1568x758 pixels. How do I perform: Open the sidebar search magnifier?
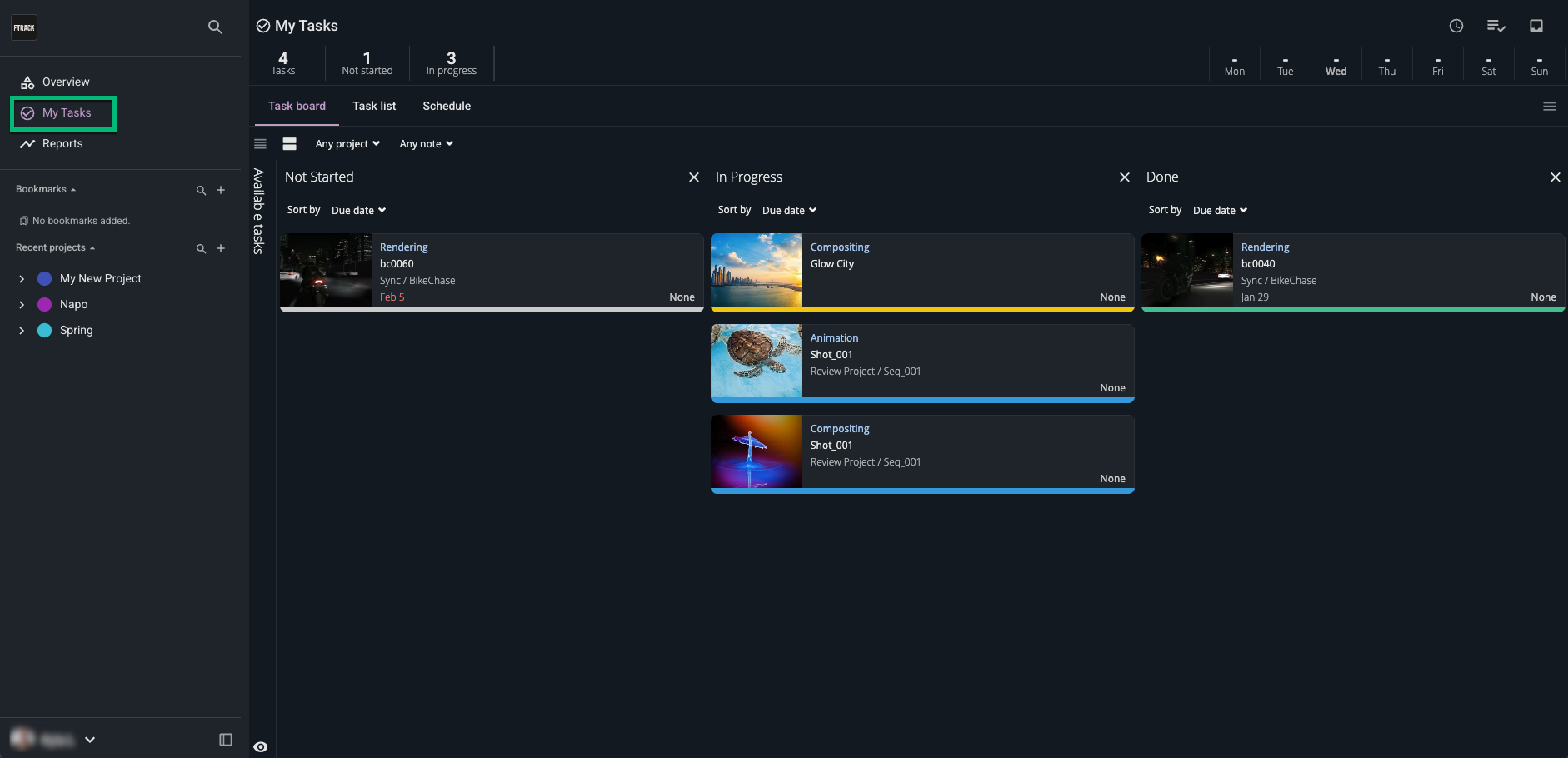pyautogui.click(x=214, y=27)
